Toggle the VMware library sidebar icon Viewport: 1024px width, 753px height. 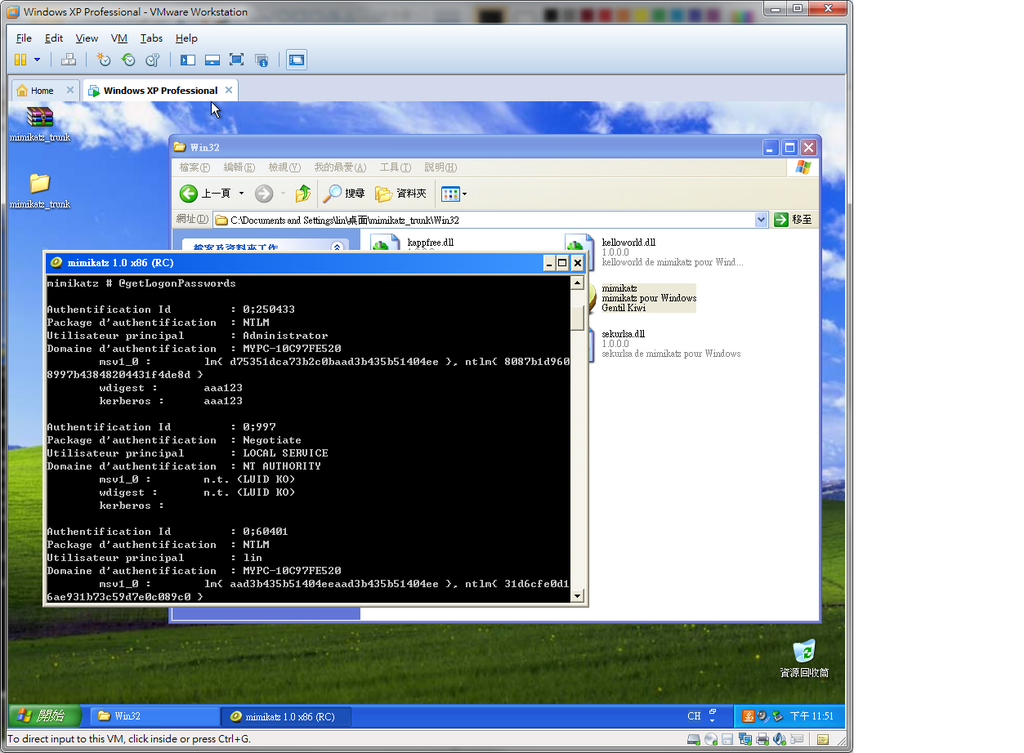coord(188,60)
